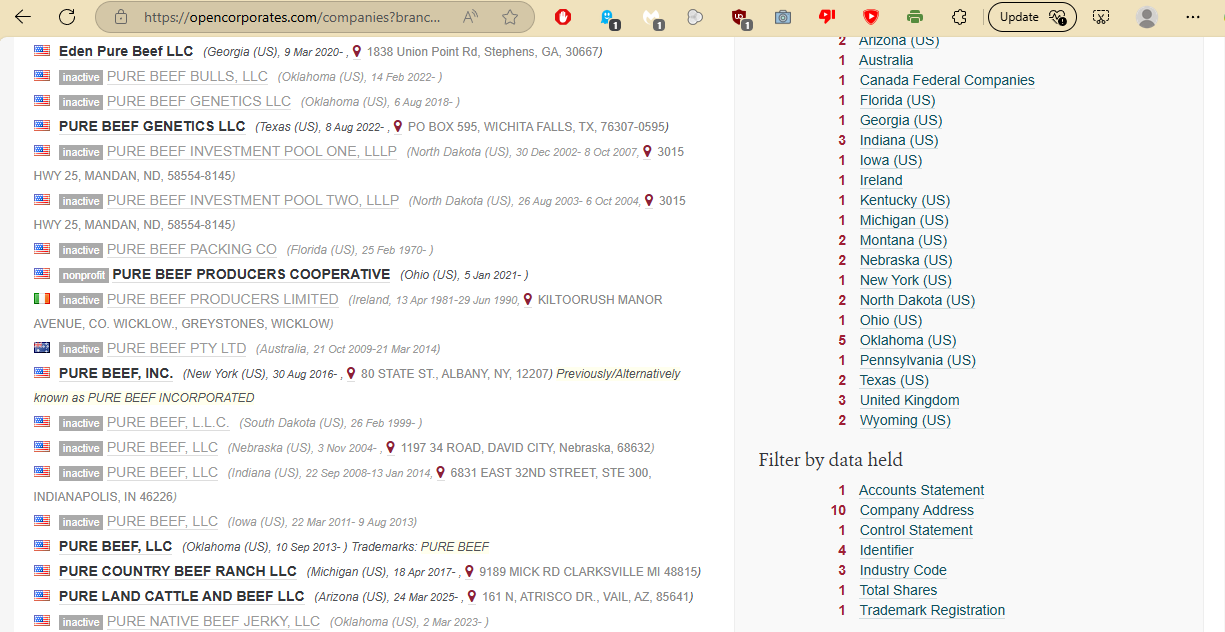This screenshot has width=1225, height=632.
Task: Click the camera screenshot extension icon
Action: pos(783,17)
